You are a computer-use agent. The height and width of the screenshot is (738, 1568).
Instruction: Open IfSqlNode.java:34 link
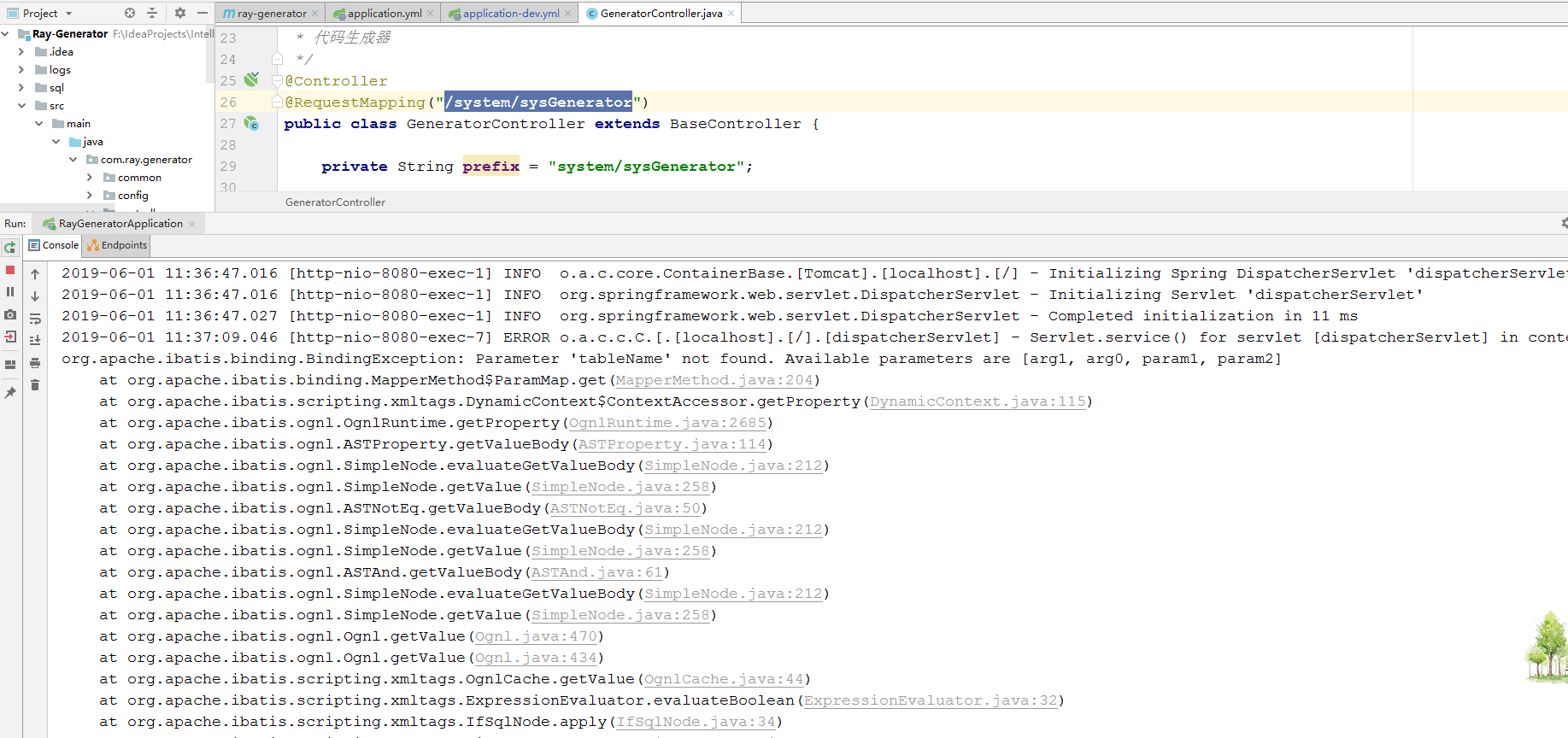click(x=696, y=722)
